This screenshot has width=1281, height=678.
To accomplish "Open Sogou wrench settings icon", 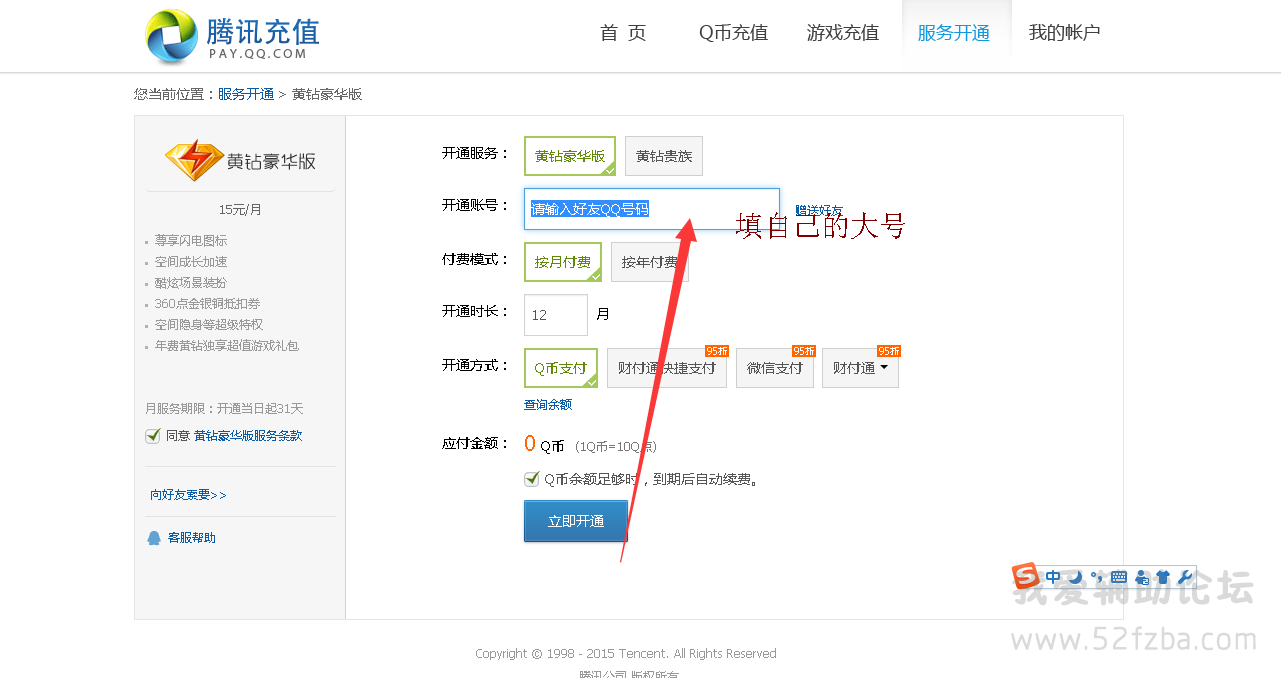I will 1185,577.
